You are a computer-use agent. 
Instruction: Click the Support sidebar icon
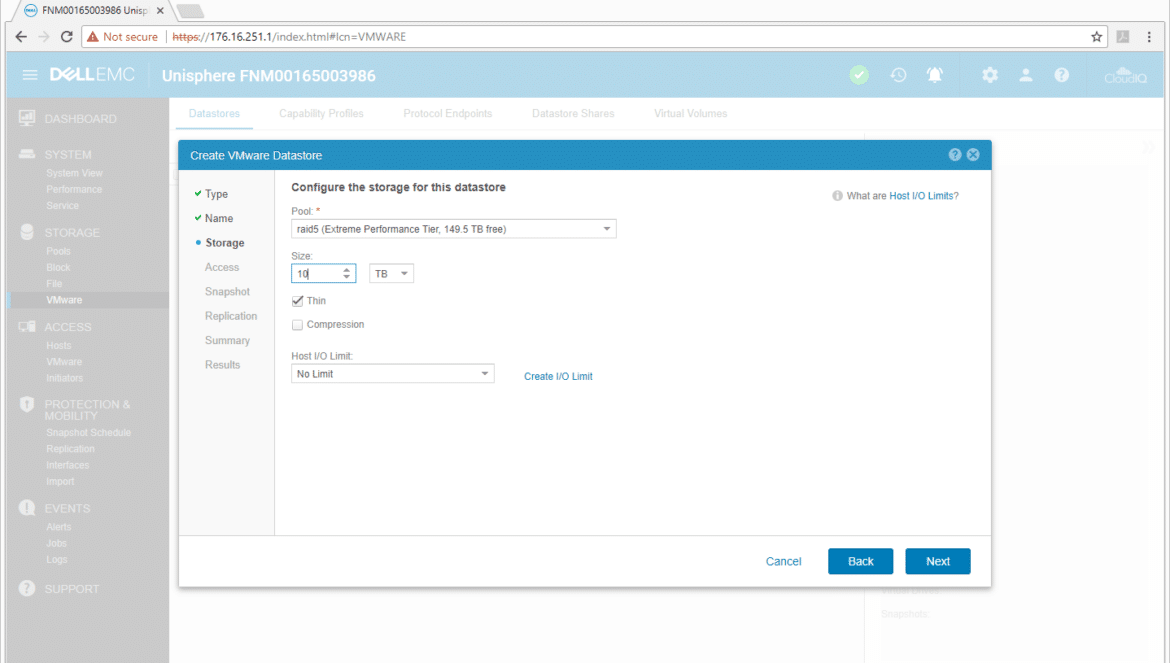[x=27, y=588]
